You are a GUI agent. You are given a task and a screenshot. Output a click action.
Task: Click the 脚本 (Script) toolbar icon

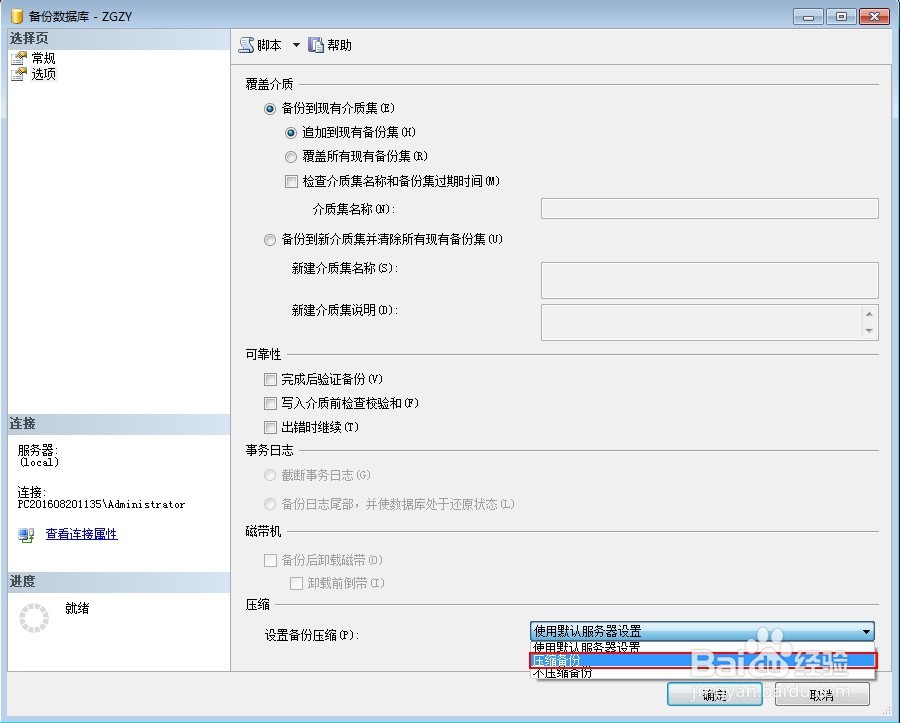click(x=247, y=44)
